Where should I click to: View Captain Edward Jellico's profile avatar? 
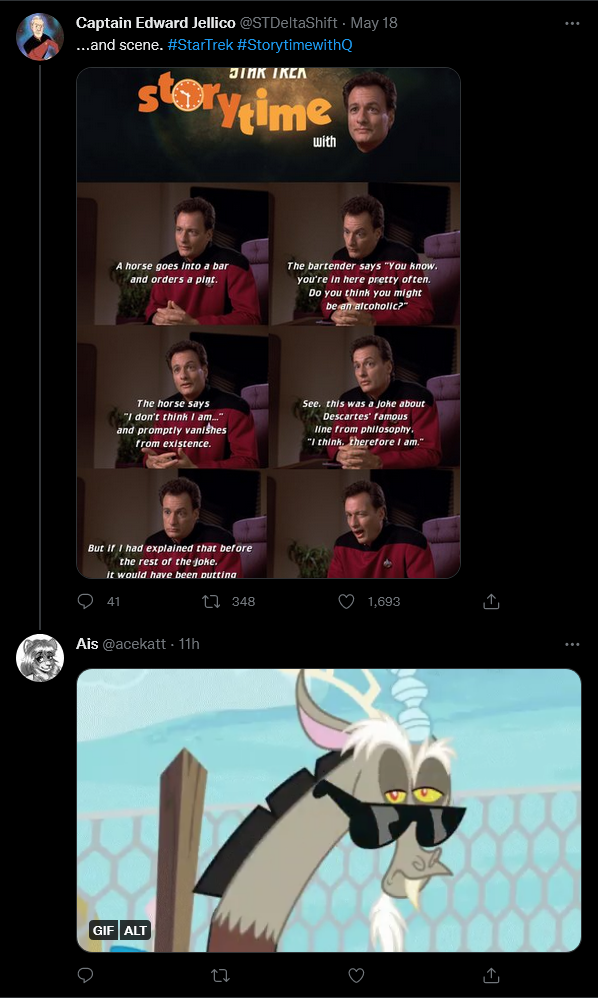point(39,36)
